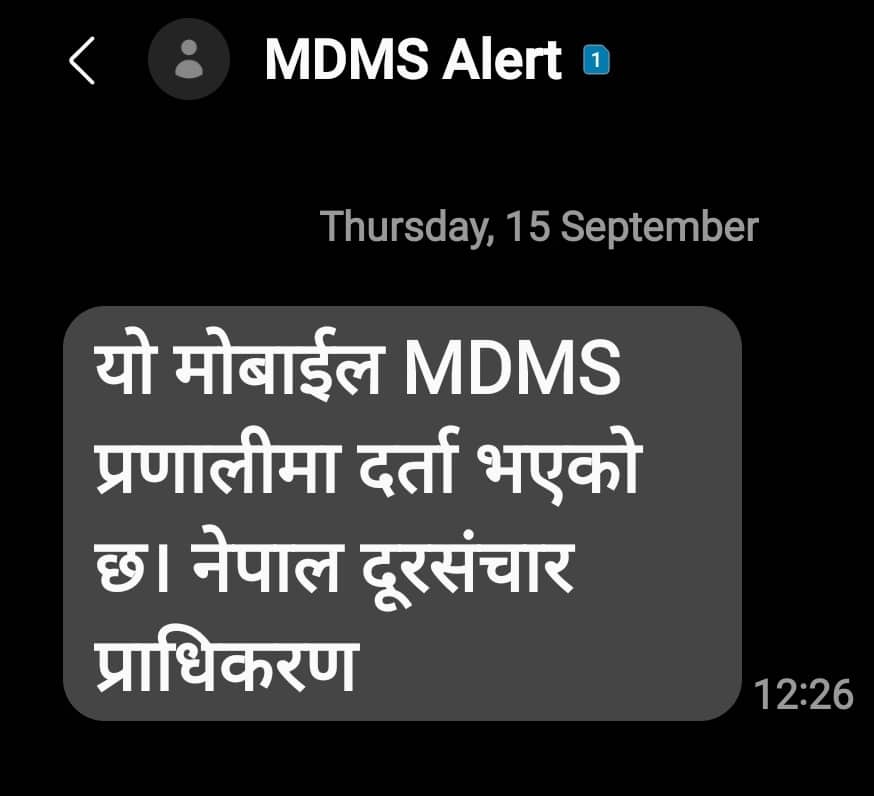Image resolution: width=874 pixels, height=796 pixels.
Task: Open the contact avatar profile icon
Action: (x=188, y=59)
